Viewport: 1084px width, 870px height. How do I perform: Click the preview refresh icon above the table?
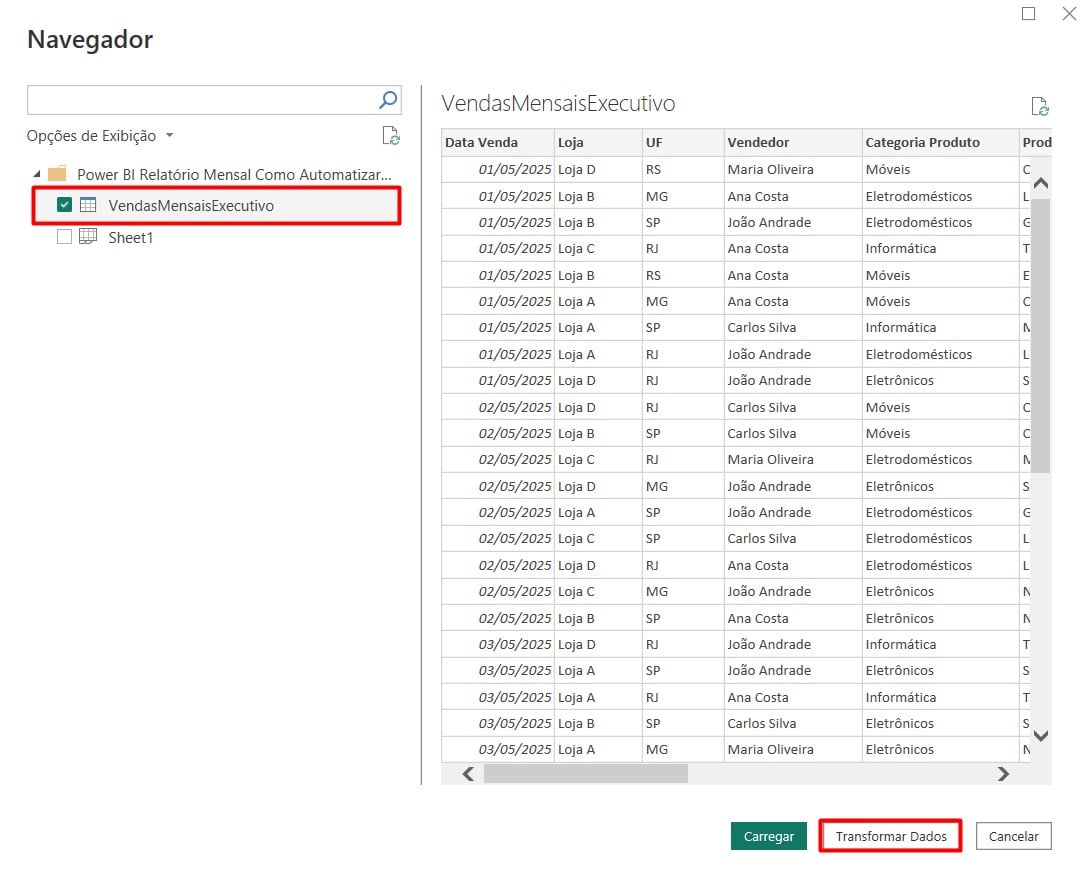pos(1040,107)
